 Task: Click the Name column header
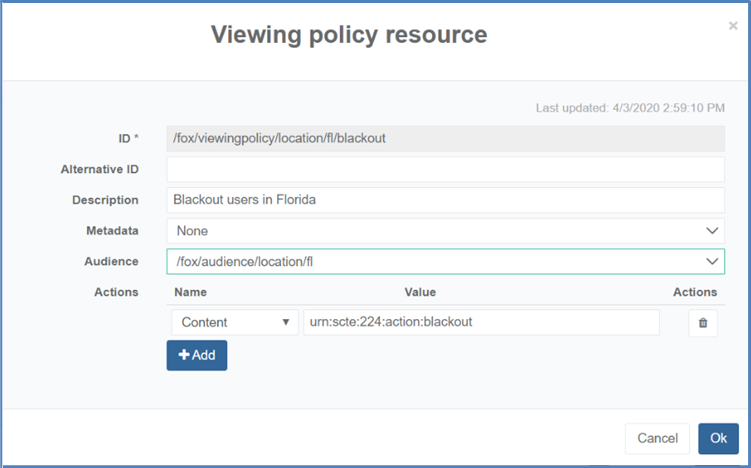190,292
